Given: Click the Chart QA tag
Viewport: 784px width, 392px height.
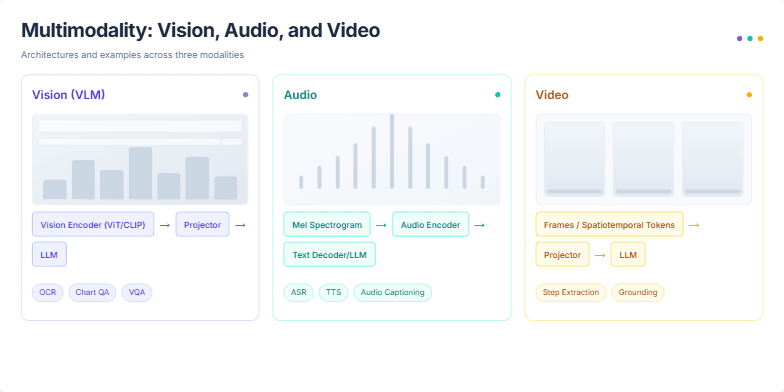Looking at the screenshot, I should pyautogui.click(x=92, y=292).
